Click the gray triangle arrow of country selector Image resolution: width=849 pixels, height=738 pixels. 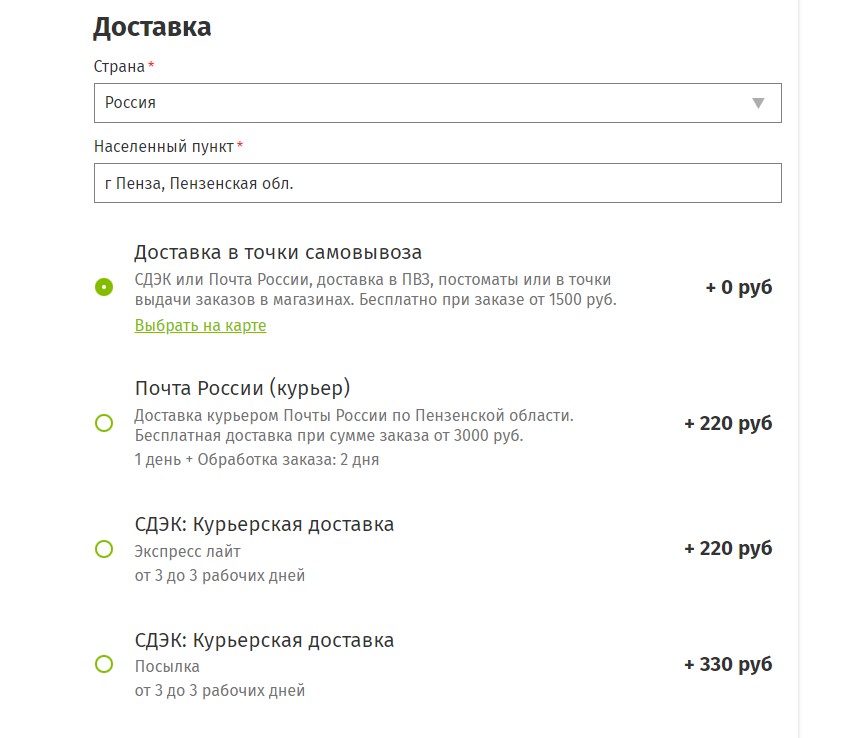click(758, 103)
